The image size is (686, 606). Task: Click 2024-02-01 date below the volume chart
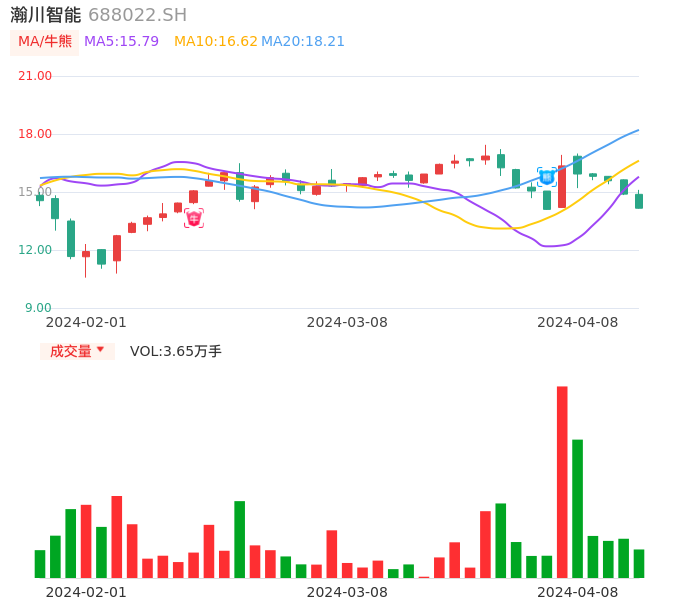tap(86, 592)
